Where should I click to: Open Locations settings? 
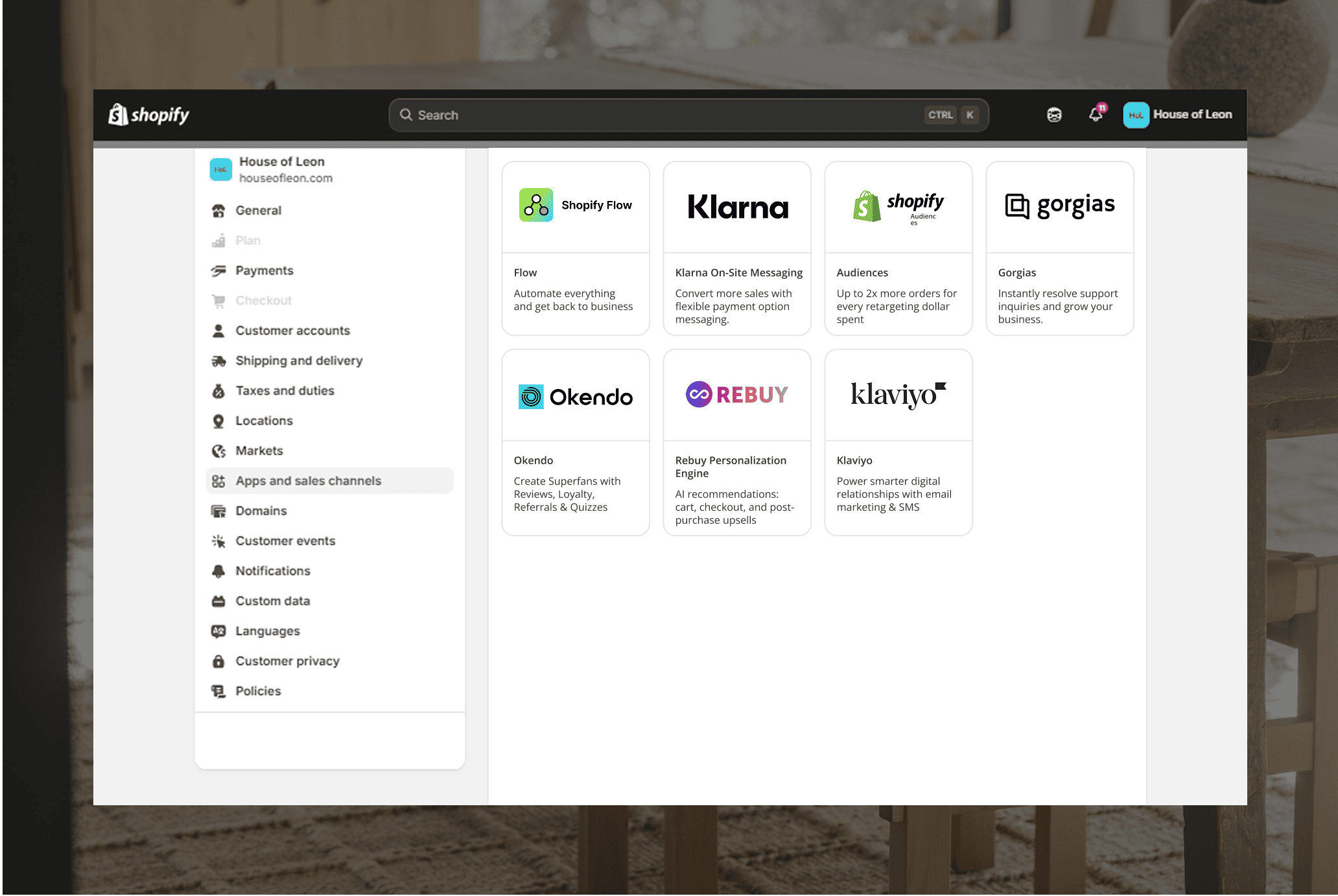tap(264, 421)
